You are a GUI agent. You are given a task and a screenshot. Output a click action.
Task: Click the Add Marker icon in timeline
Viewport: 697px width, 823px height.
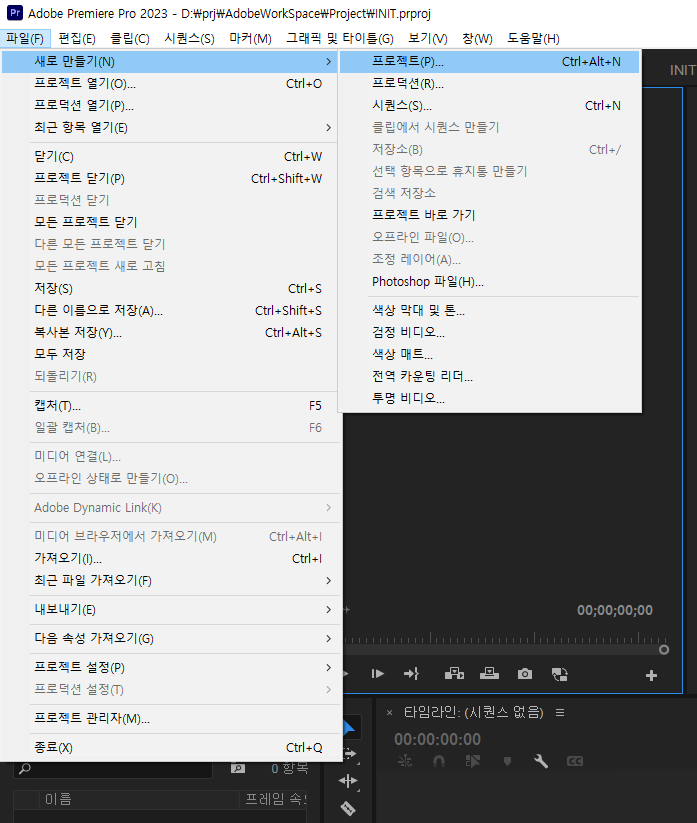507,761
